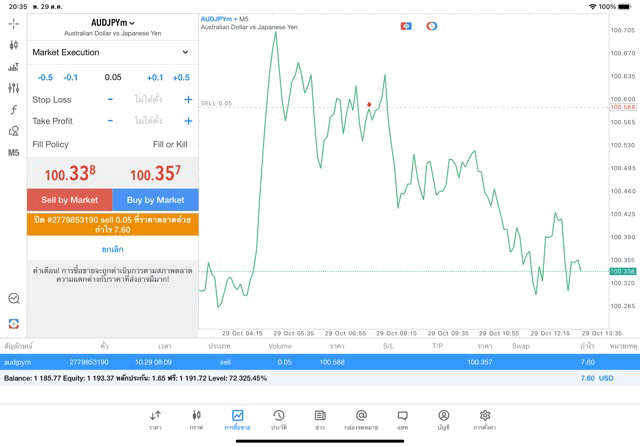
Task: Open the AUDJPYm symbol selector
Action: (112, 22)
